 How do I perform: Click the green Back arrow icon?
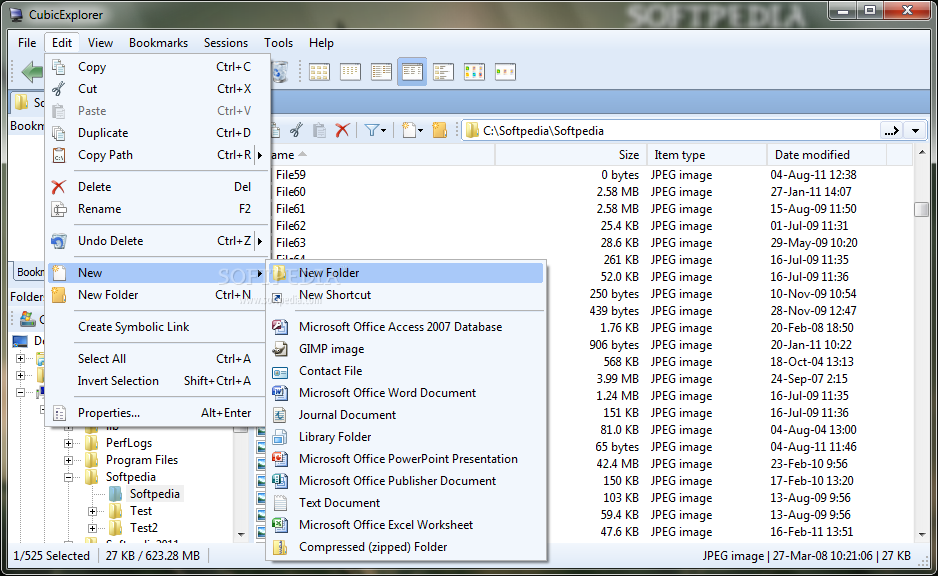pyautogui.click(x=32, y=72)
